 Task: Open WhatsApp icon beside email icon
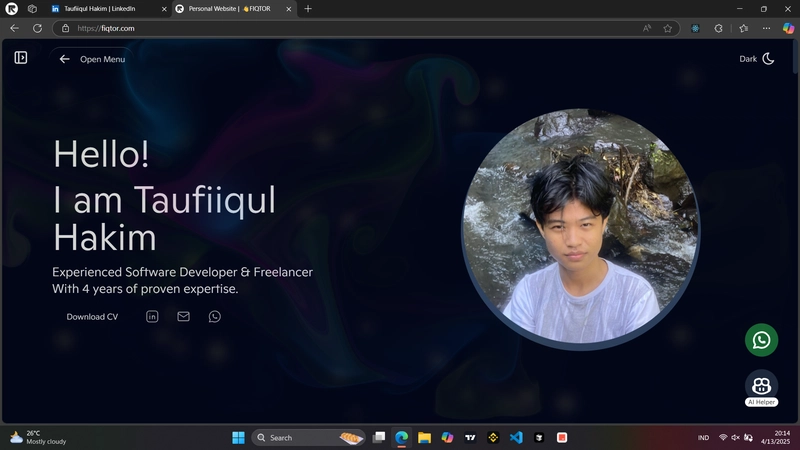(x=215, y=316)
